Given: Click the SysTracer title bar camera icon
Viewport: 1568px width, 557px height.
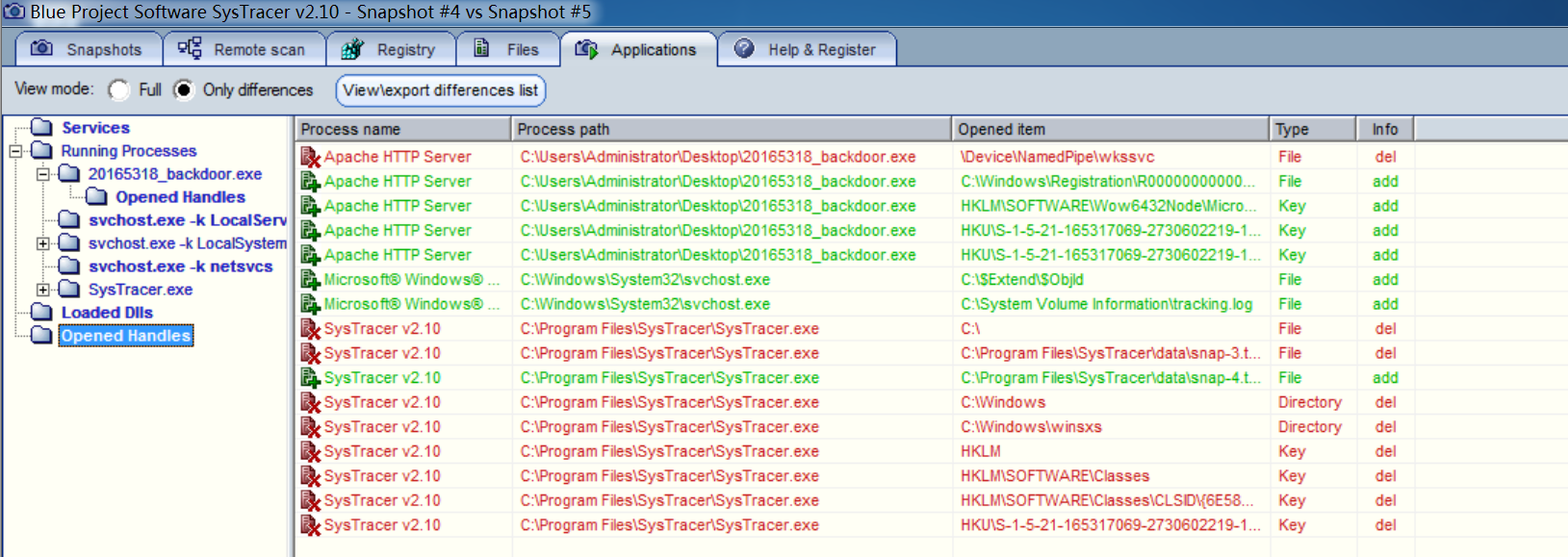Looking at the screenshot, I should pos(13,12).
